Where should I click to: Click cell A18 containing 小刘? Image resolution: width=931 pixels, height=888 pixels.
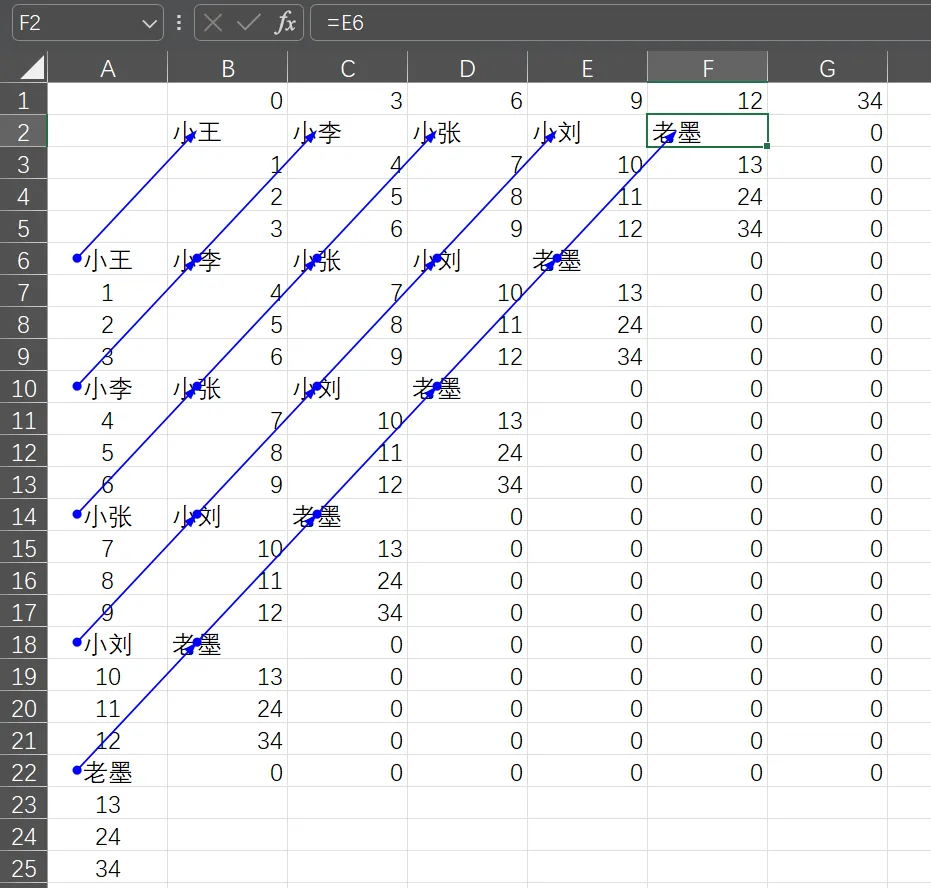107,645
